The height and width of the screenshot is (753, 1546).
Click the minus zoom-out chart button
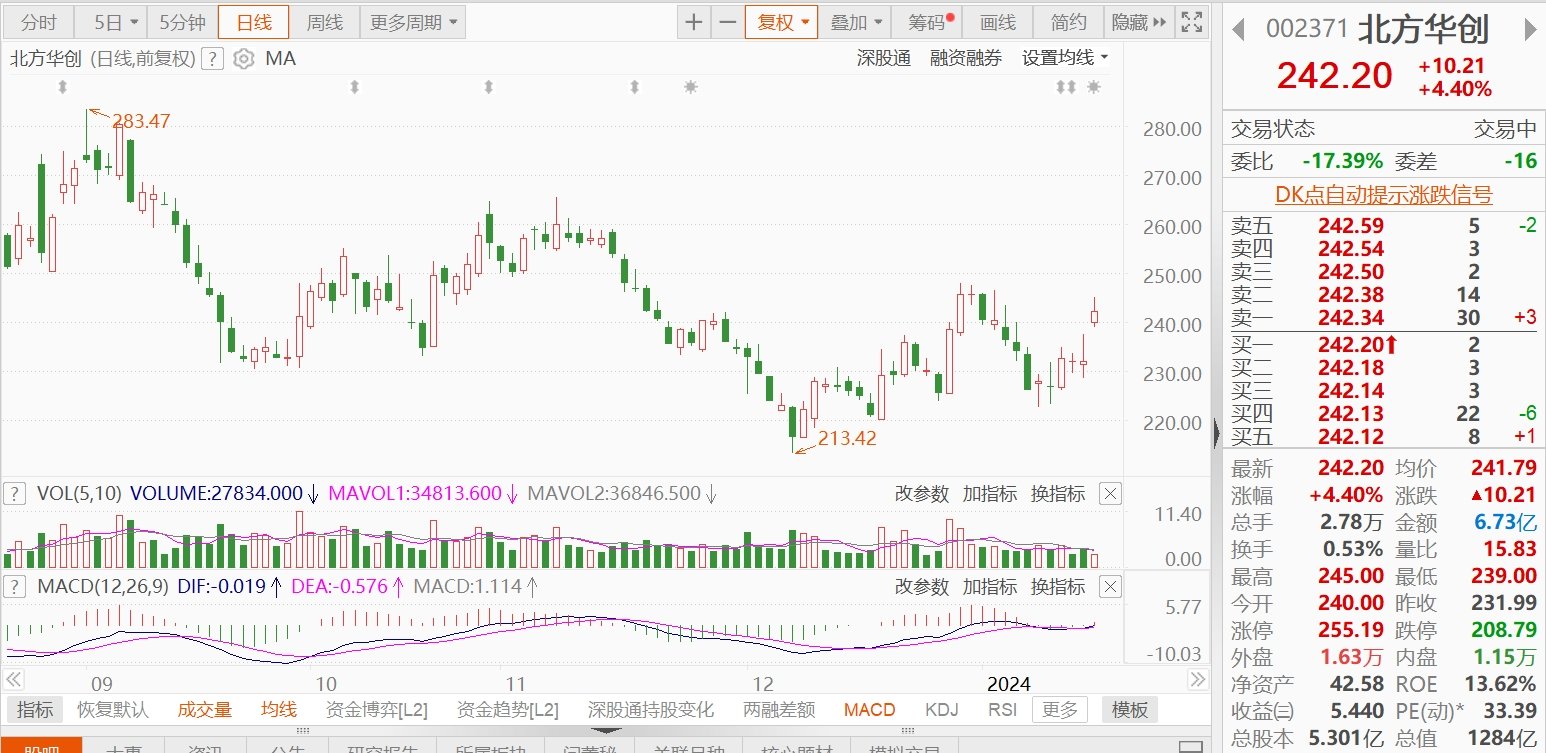pyautogui.click(x=727, y=22)
